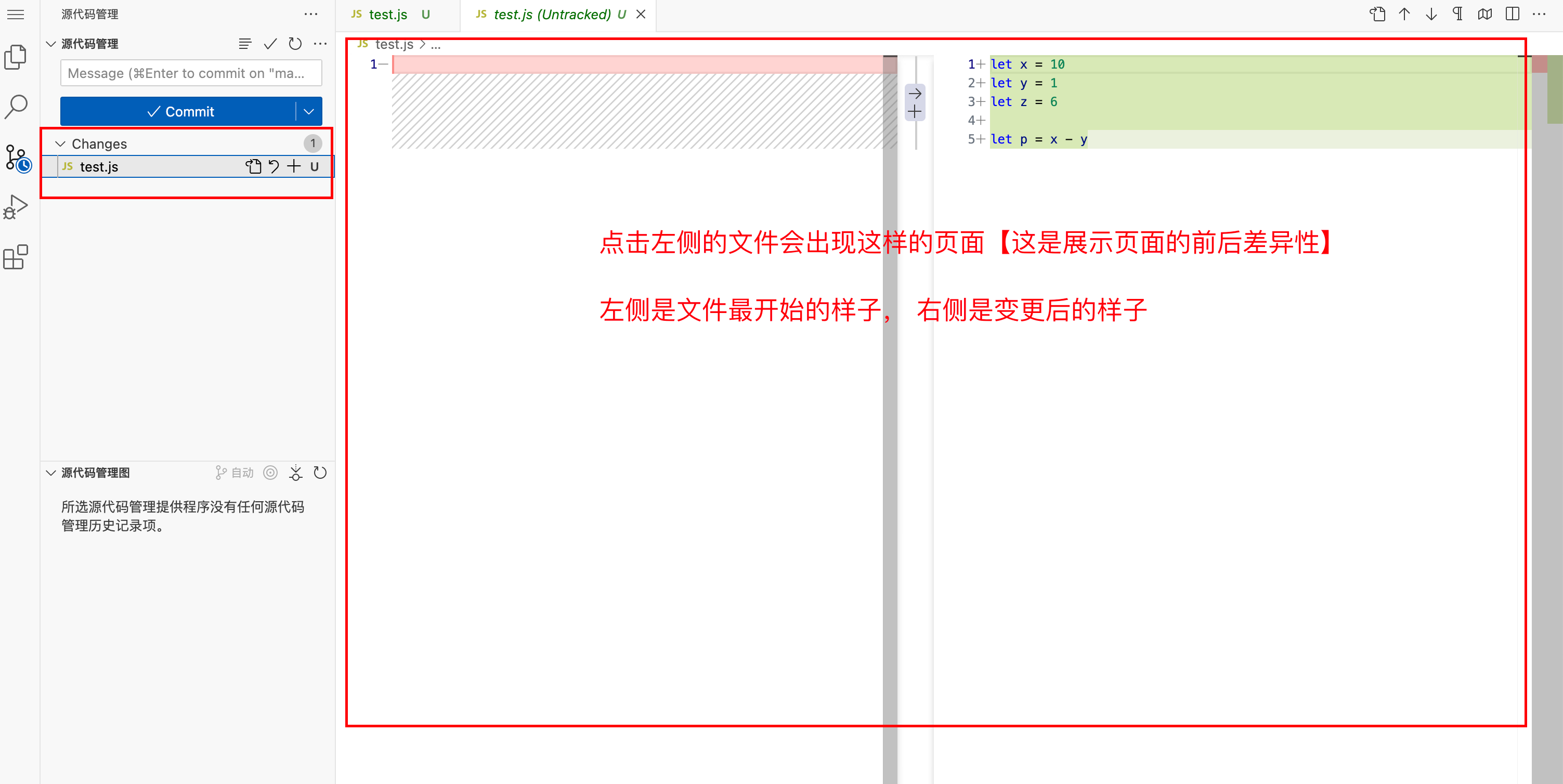The height and width of the screenshot is (784, 1563).
Task: Split the editor to the right
Action: tap(1512, 15)
